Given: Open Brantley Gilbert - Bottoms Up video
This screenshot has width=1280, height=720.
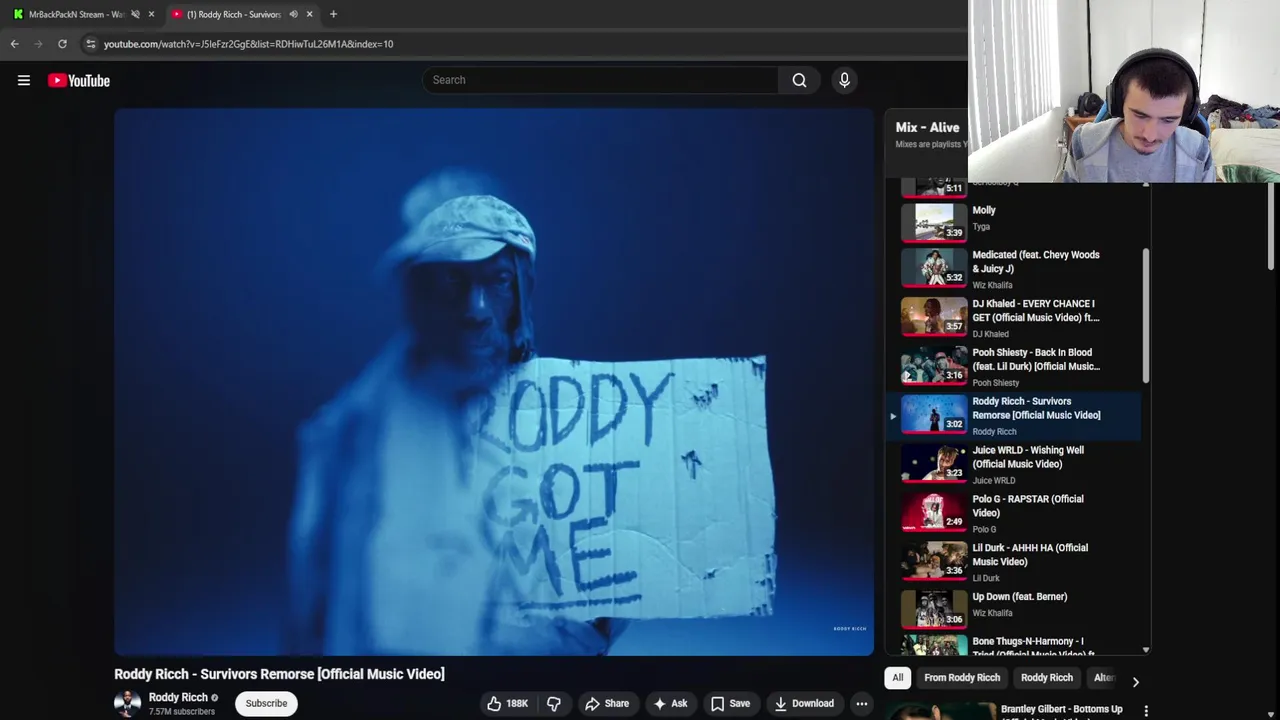Looking at the screenshot, I should click(x=1062, y=709).
